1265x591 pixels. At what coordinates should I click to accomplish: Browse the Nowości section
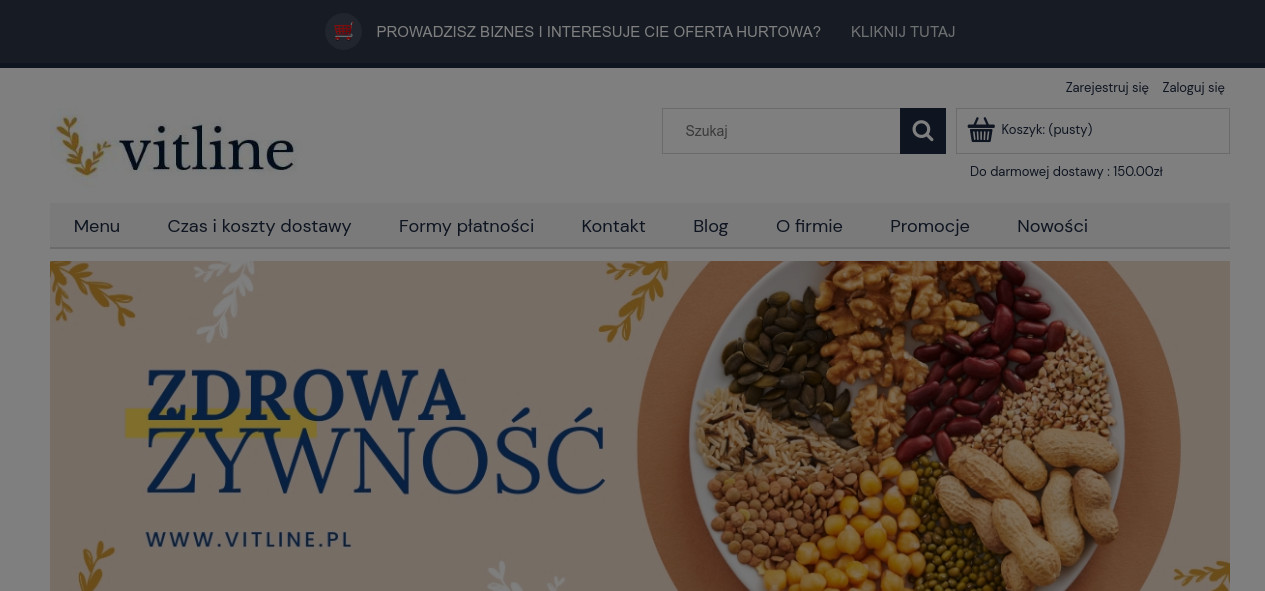tap(1052, 226)
